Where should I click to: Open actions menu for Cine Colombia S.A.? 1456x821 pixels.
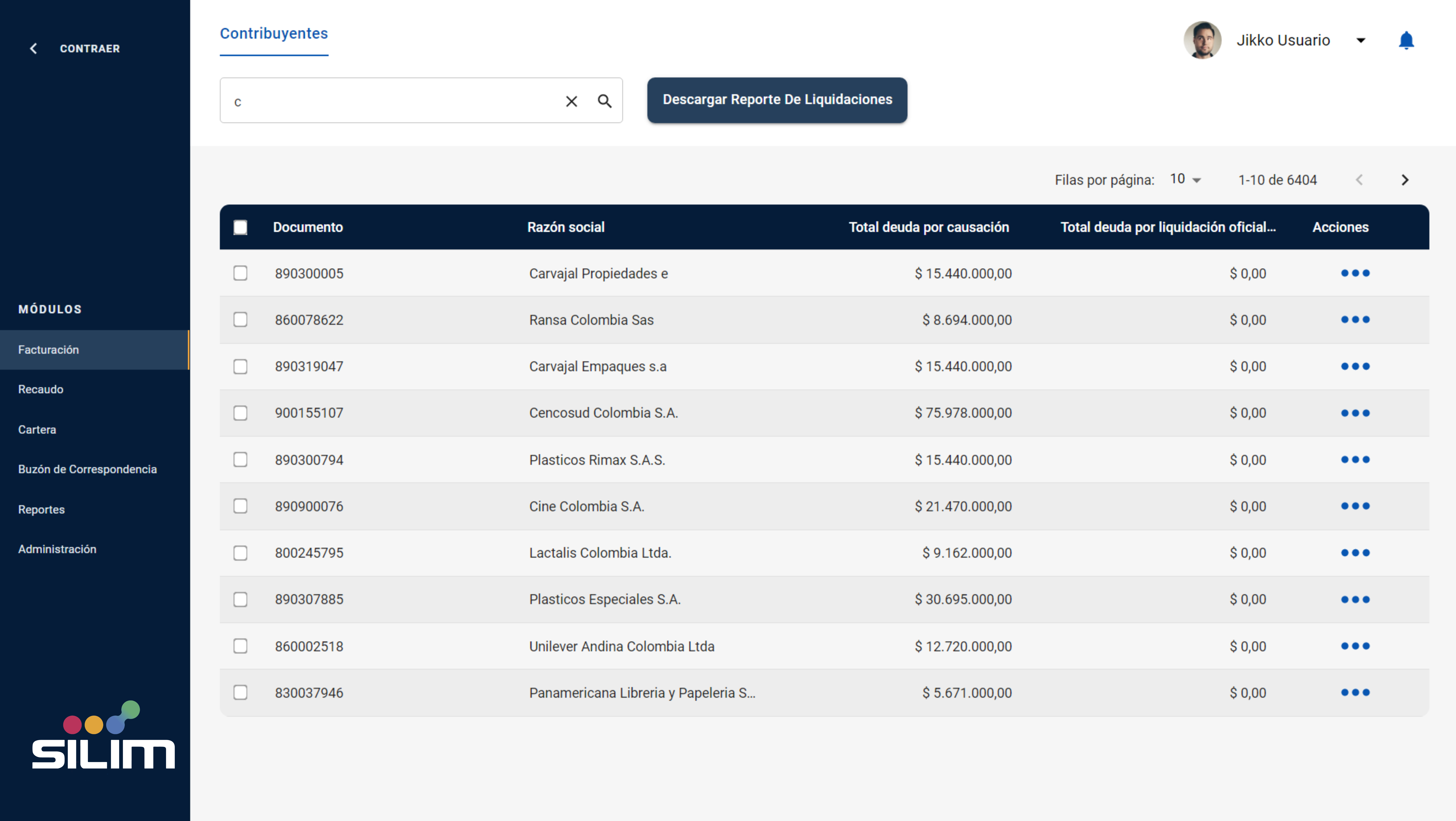1355,506
